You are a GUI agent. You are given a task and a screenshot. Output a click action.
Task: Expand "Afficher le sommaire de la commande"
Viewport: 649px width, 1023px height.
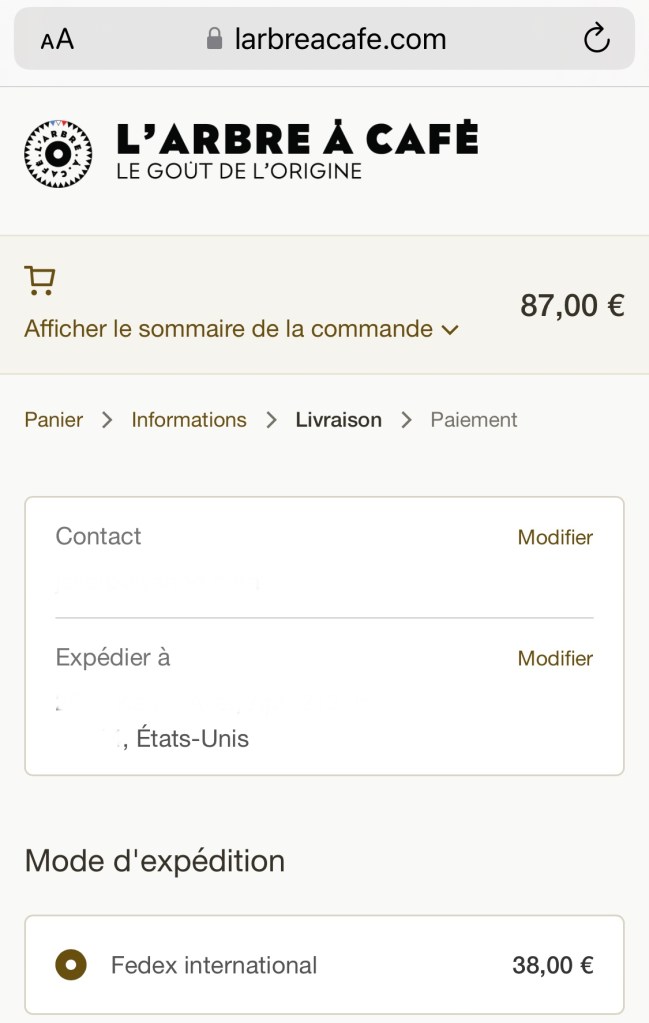tap(228, 329)
